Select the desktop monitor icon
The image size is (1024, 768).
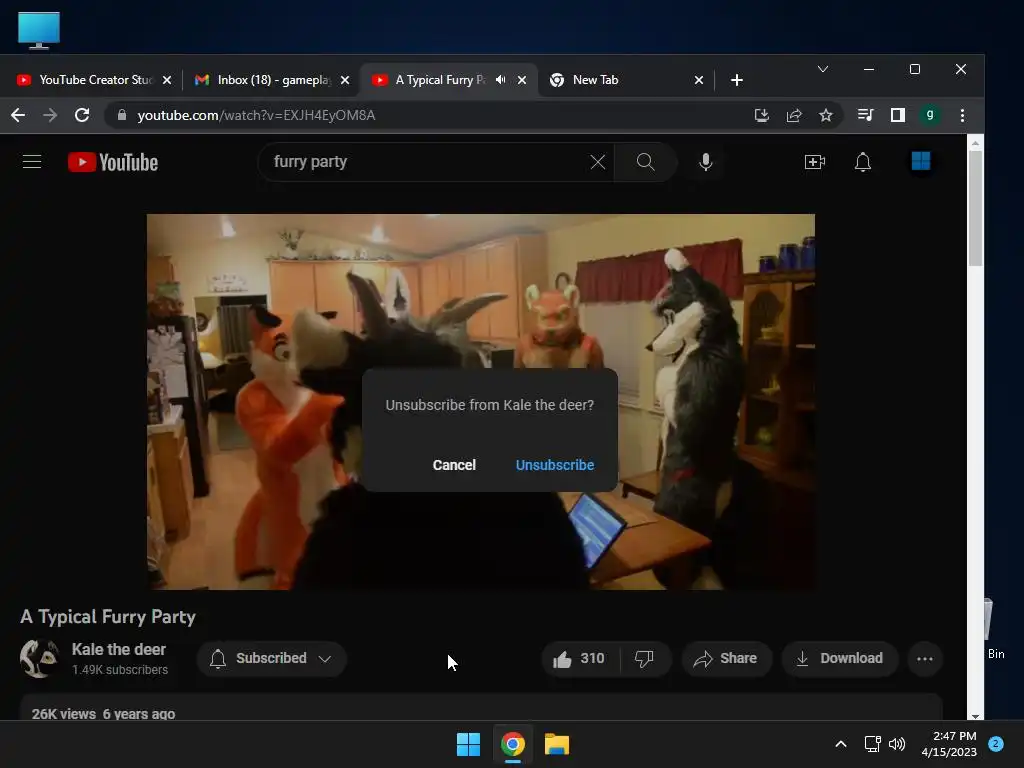pos(39,30)
